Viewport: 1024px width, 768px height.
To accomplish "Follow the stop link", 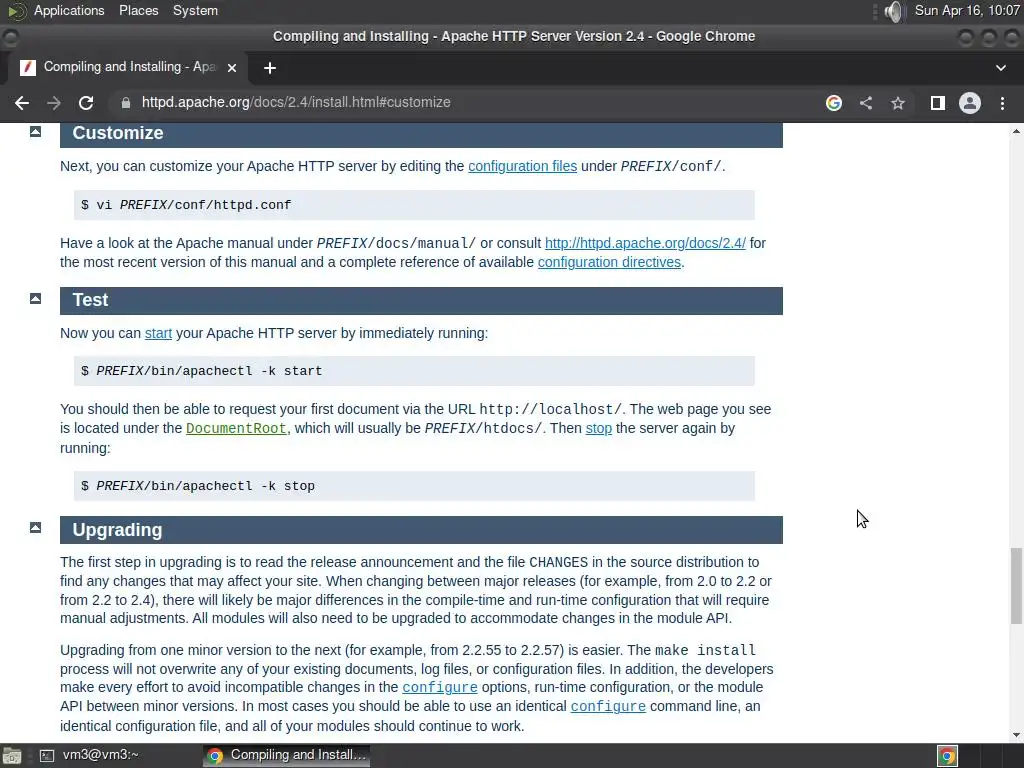I will click(x=599, y=428).
